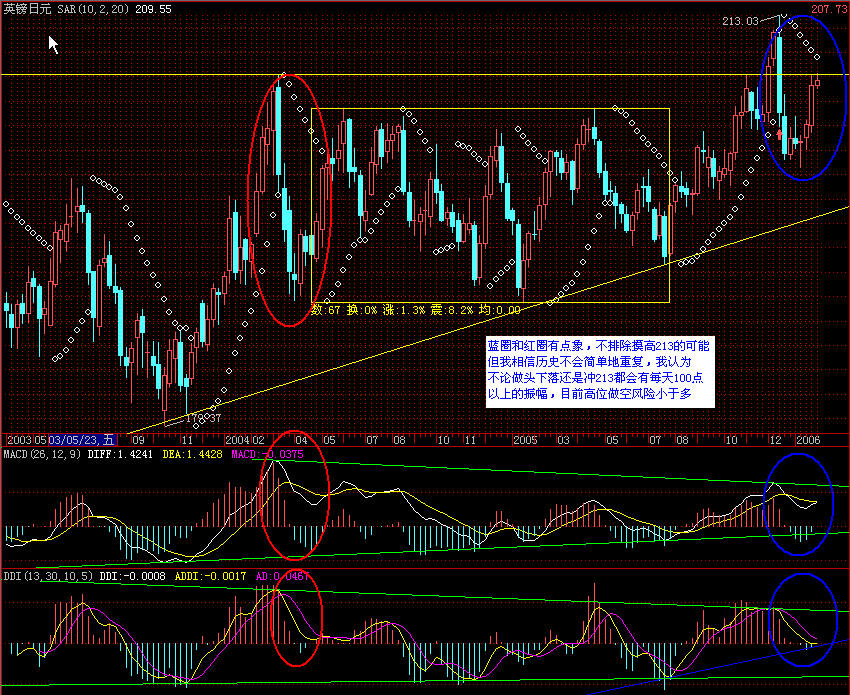
Task: Select the SAR(10,2,20) indicator label
Action: pos(94,9)
